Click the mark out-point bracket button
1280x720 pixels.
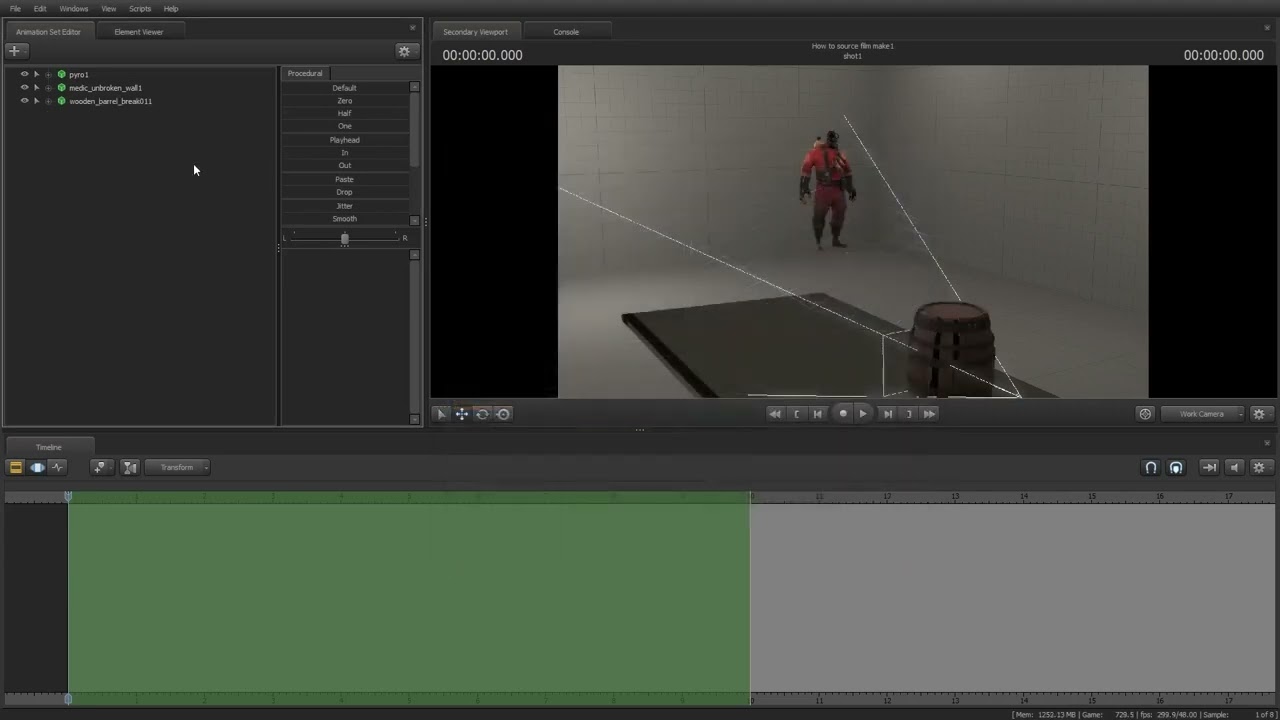pyautogui.click(x=908, y=414)
